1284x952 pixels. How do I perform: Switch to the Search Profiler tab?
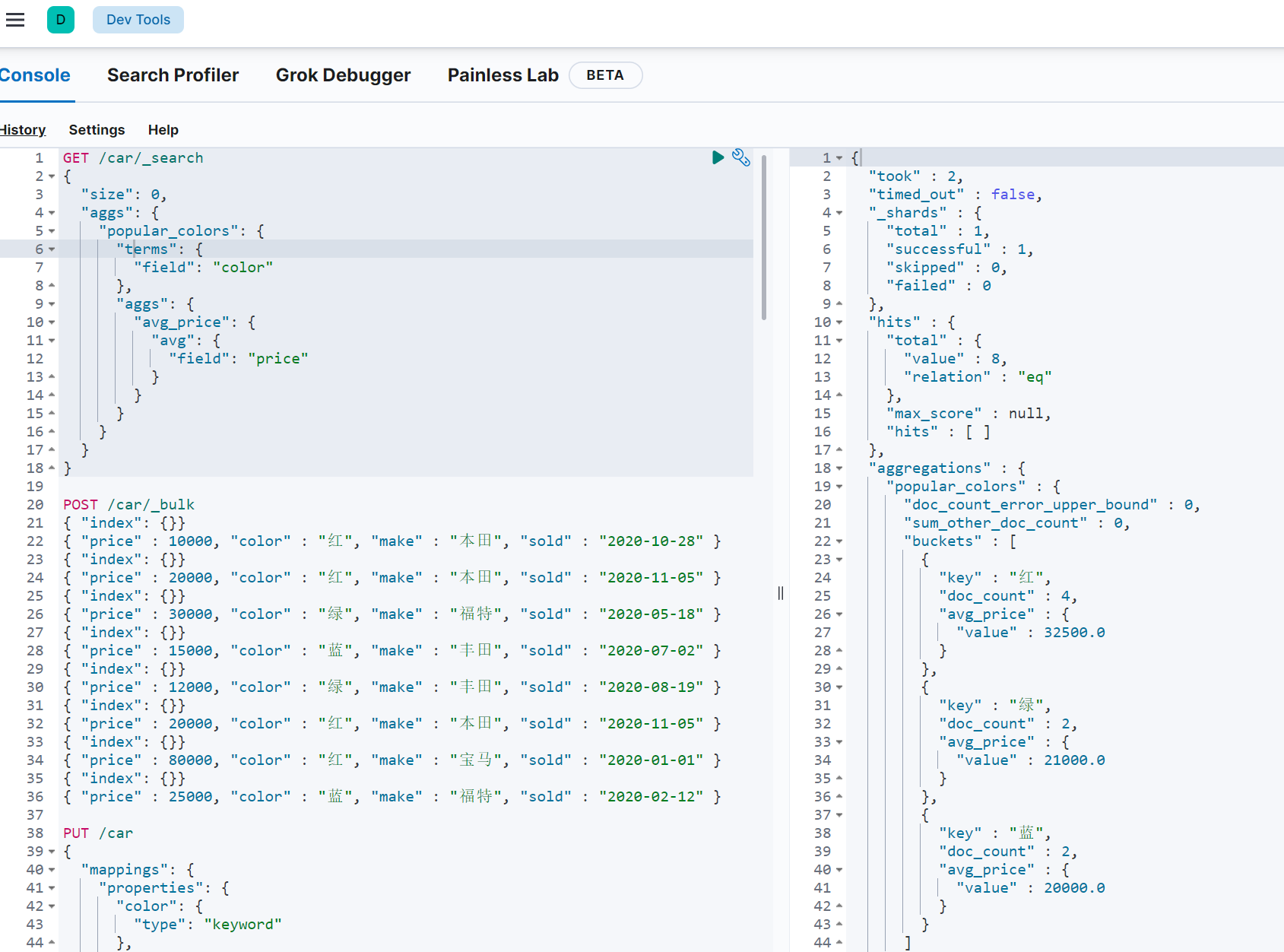(x=173, y=75)
